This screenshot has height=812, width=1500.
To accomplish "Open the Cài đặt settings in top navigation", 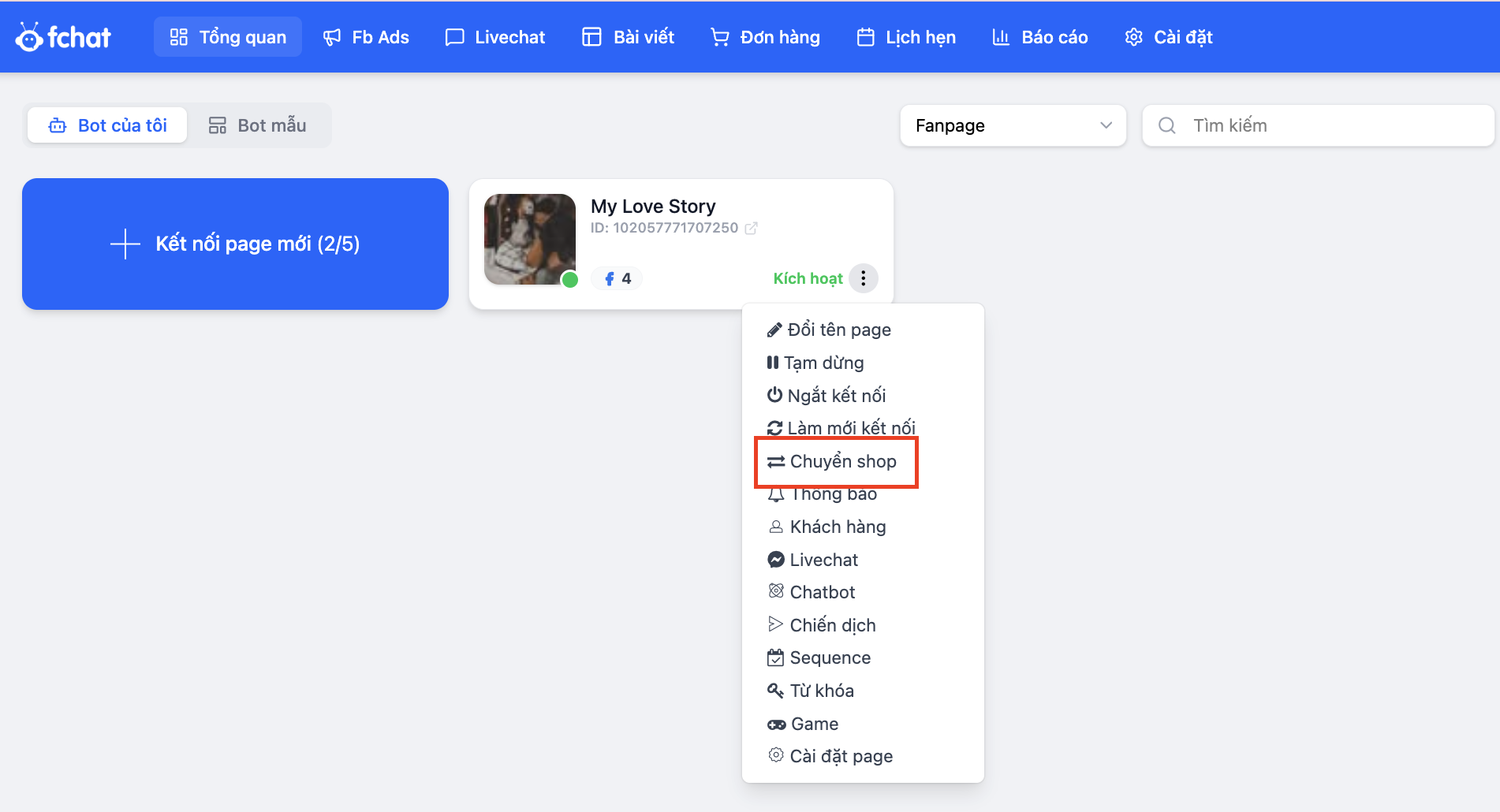I will (x=1169, y=37).
